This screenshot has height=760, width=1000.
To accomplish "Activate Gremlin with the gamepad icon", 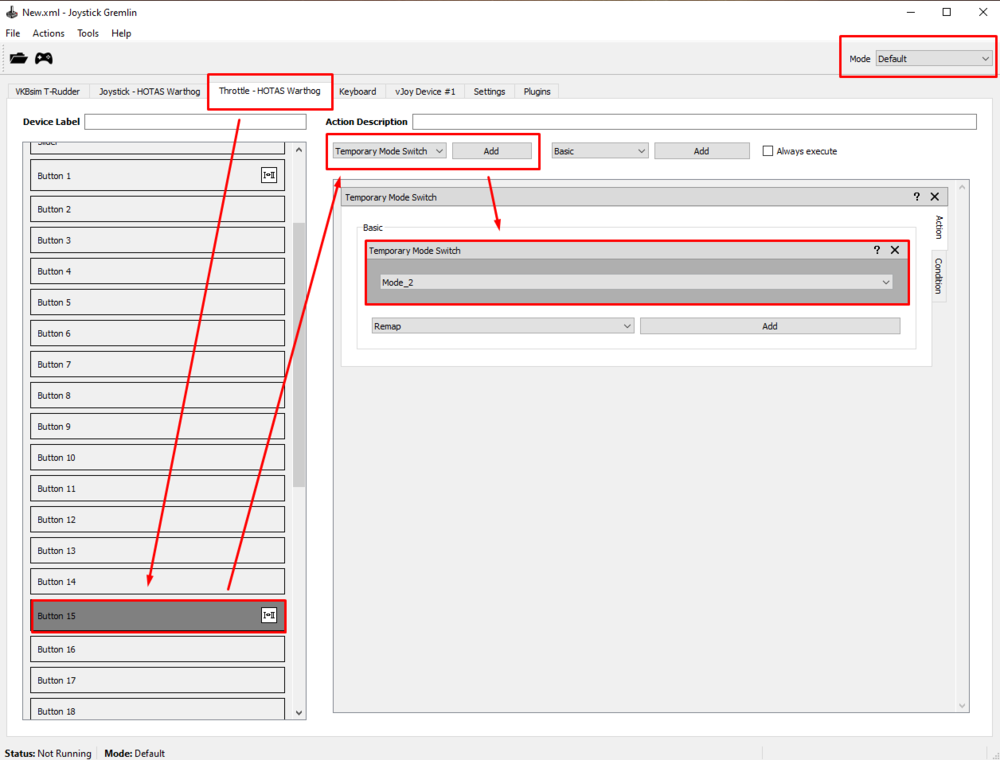I will [x=43, y=58].
